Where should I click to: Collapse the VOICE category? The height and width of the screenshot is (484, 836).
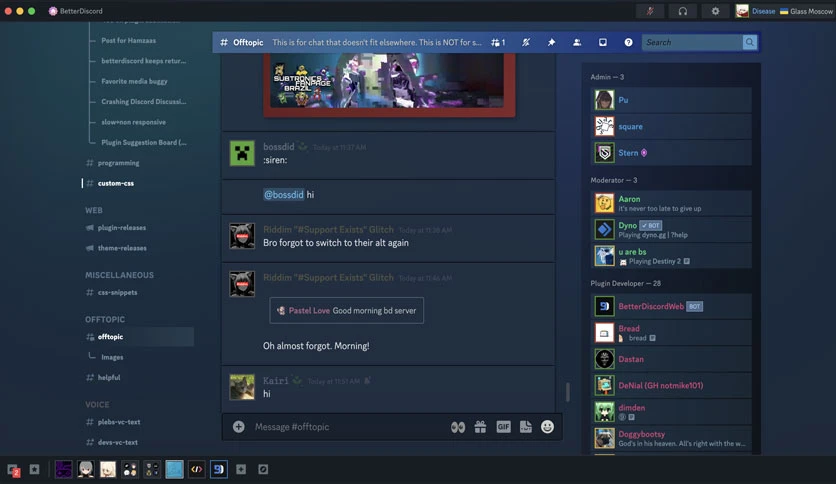[97, 405]
